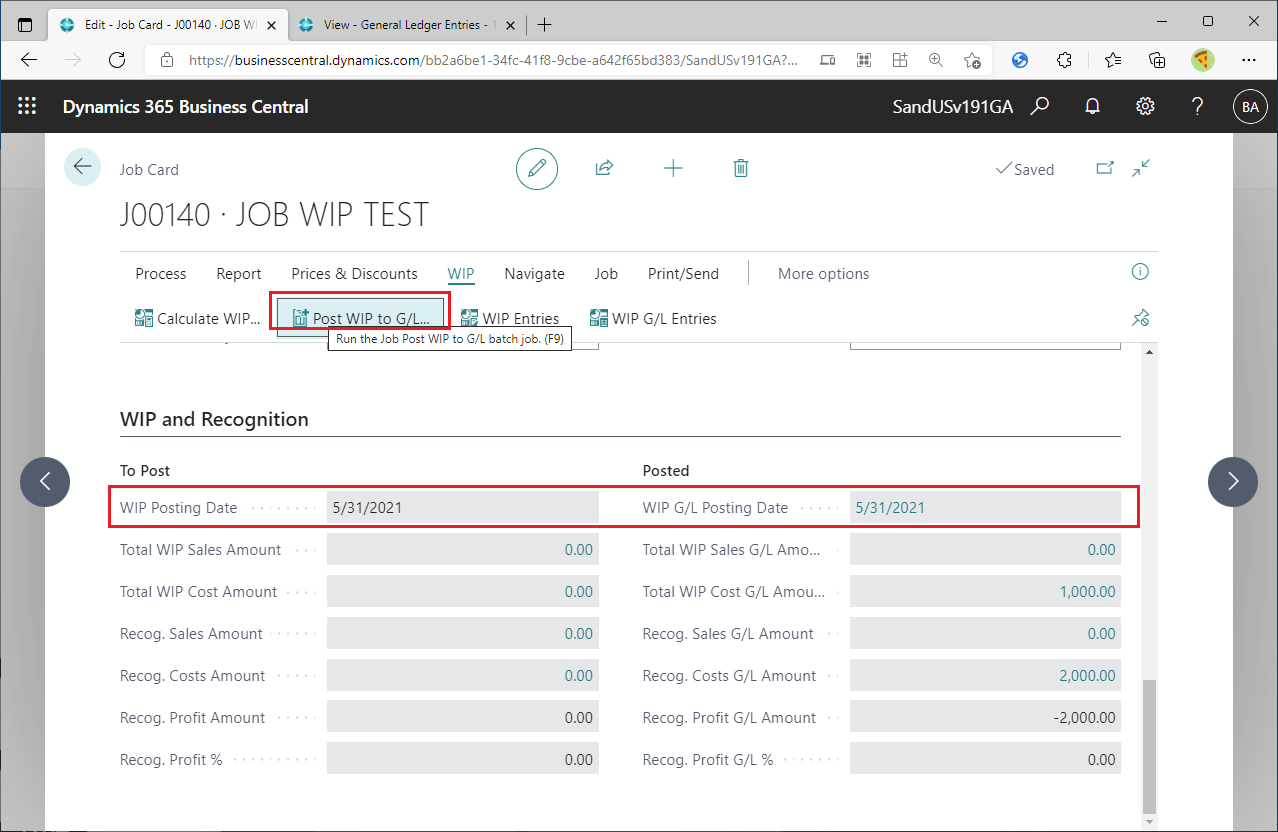The image size is (1278, 832).
Task: Open the Microsoft 365 app launcher grid
Action: point(27,106)
